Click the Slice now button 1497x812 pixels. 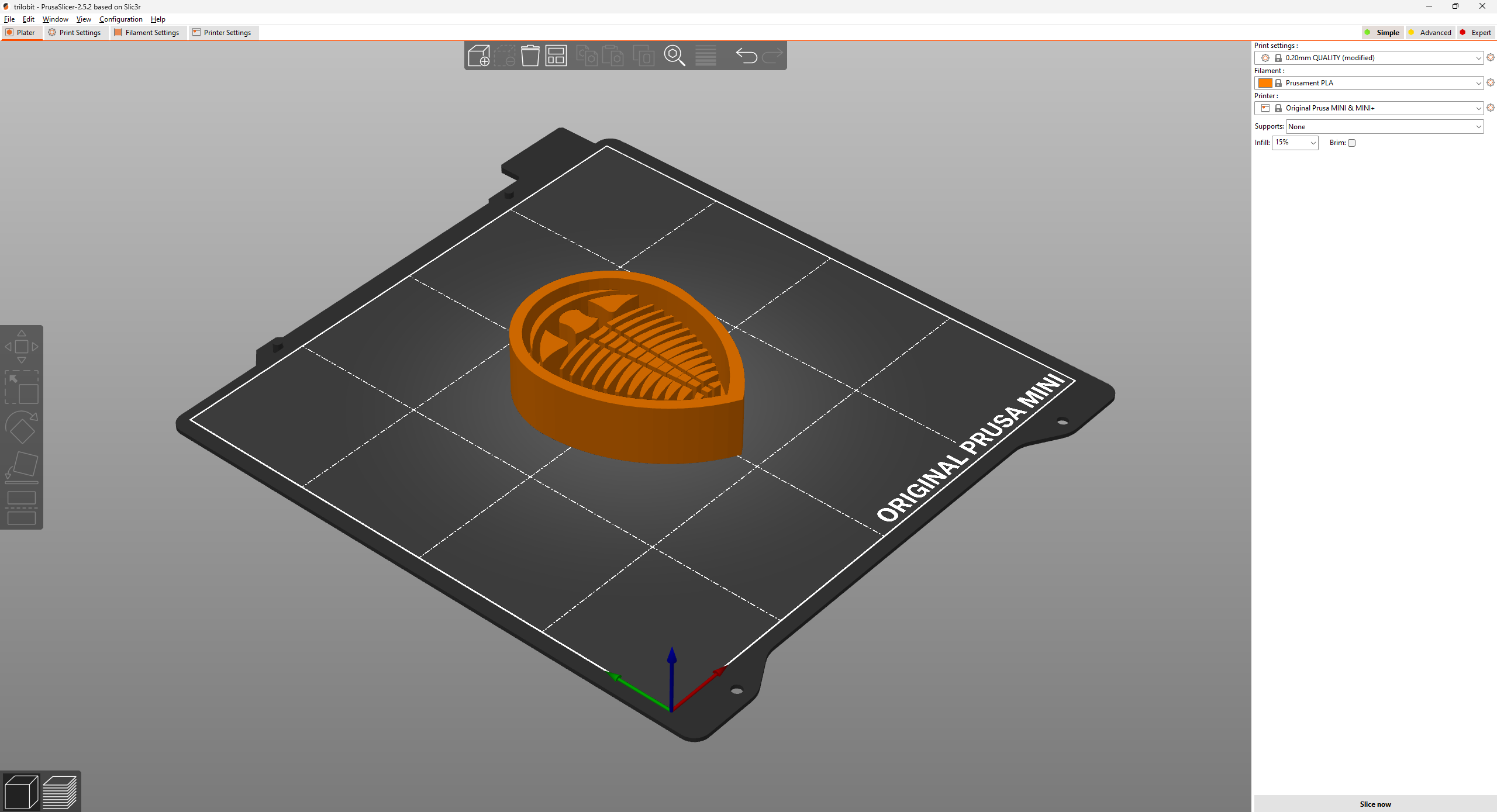(1374, 804)
